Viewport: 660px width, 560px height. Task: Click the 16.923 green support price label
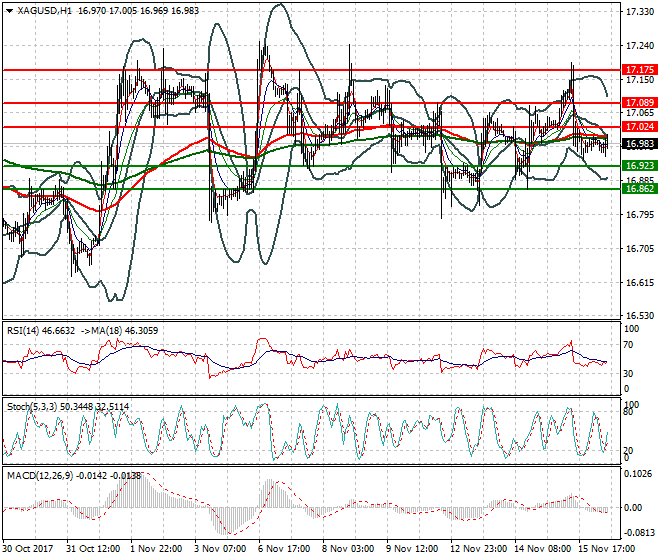(x=637, y=165)
